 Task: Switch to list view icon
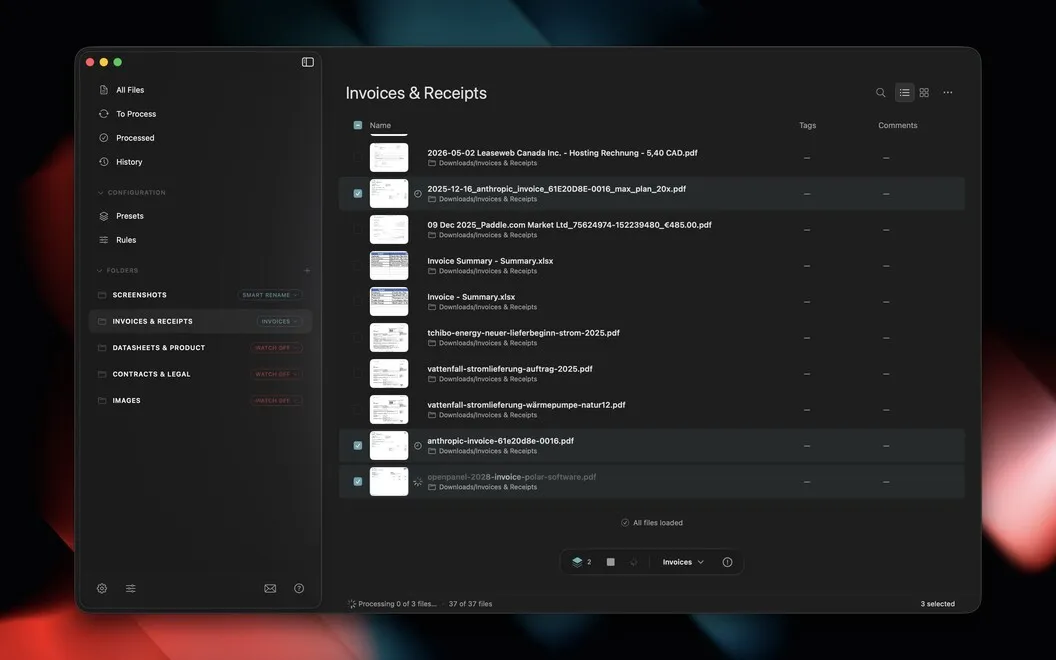[x=904, y=92]
